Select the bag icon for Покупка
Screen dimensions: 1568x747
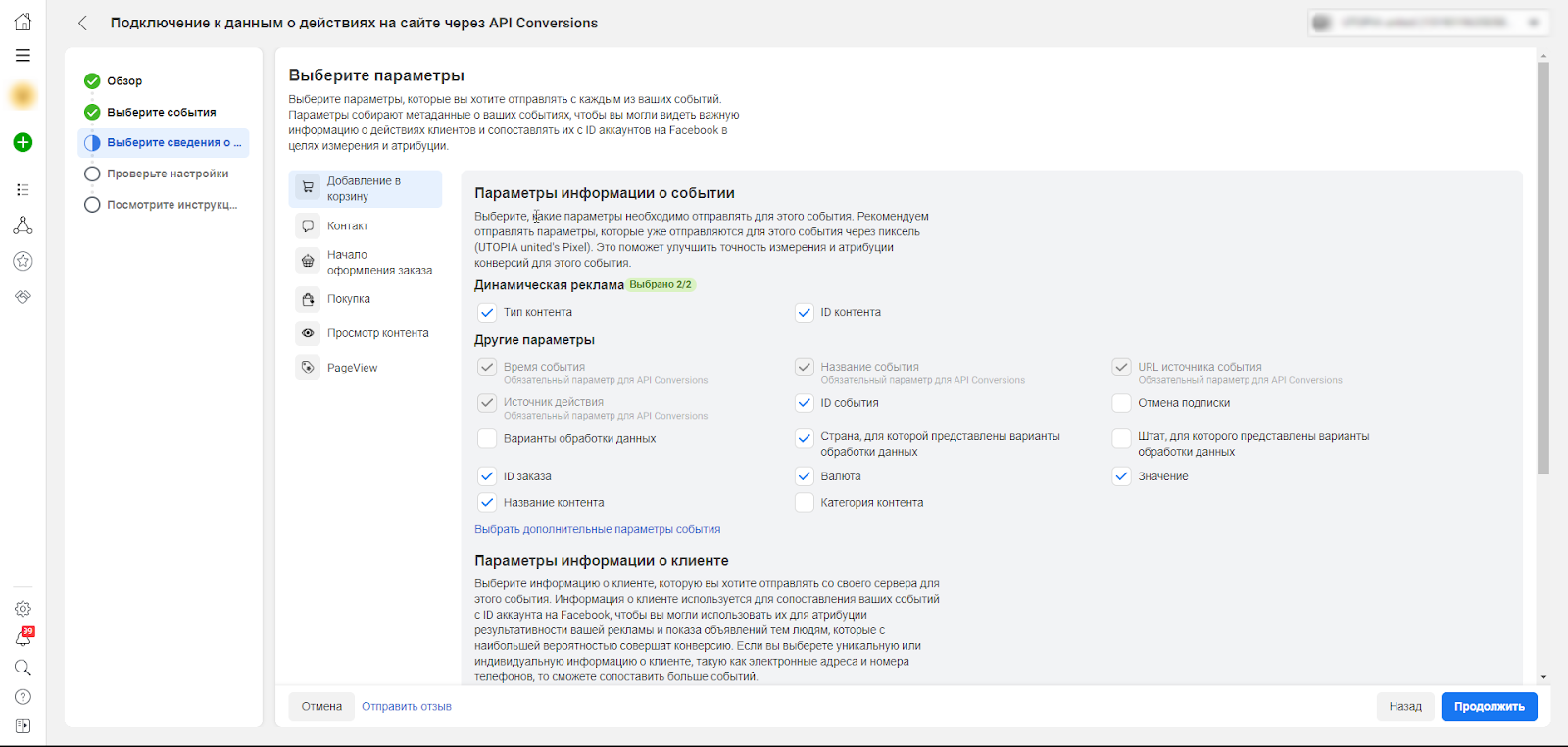point(308,299)
